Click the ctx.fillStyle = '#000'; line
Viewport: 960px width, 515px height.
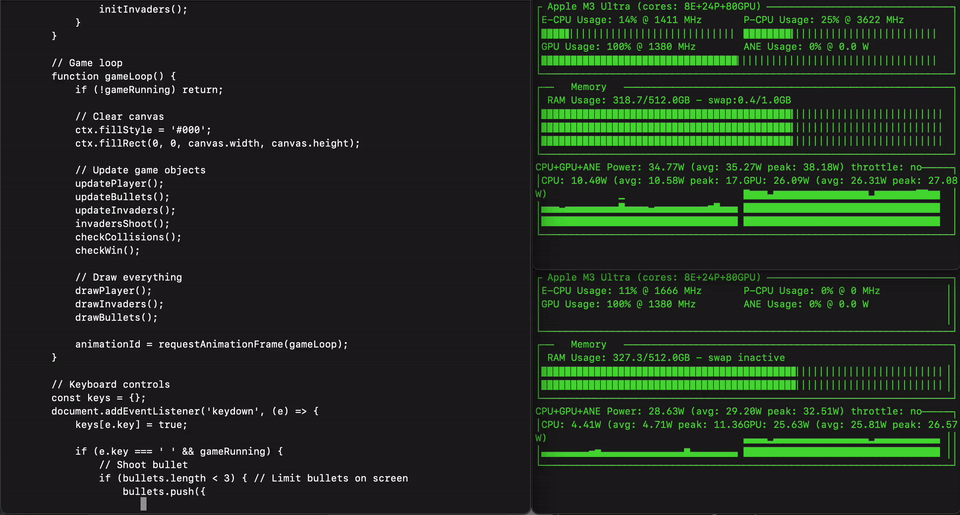(x=143, y=130)
